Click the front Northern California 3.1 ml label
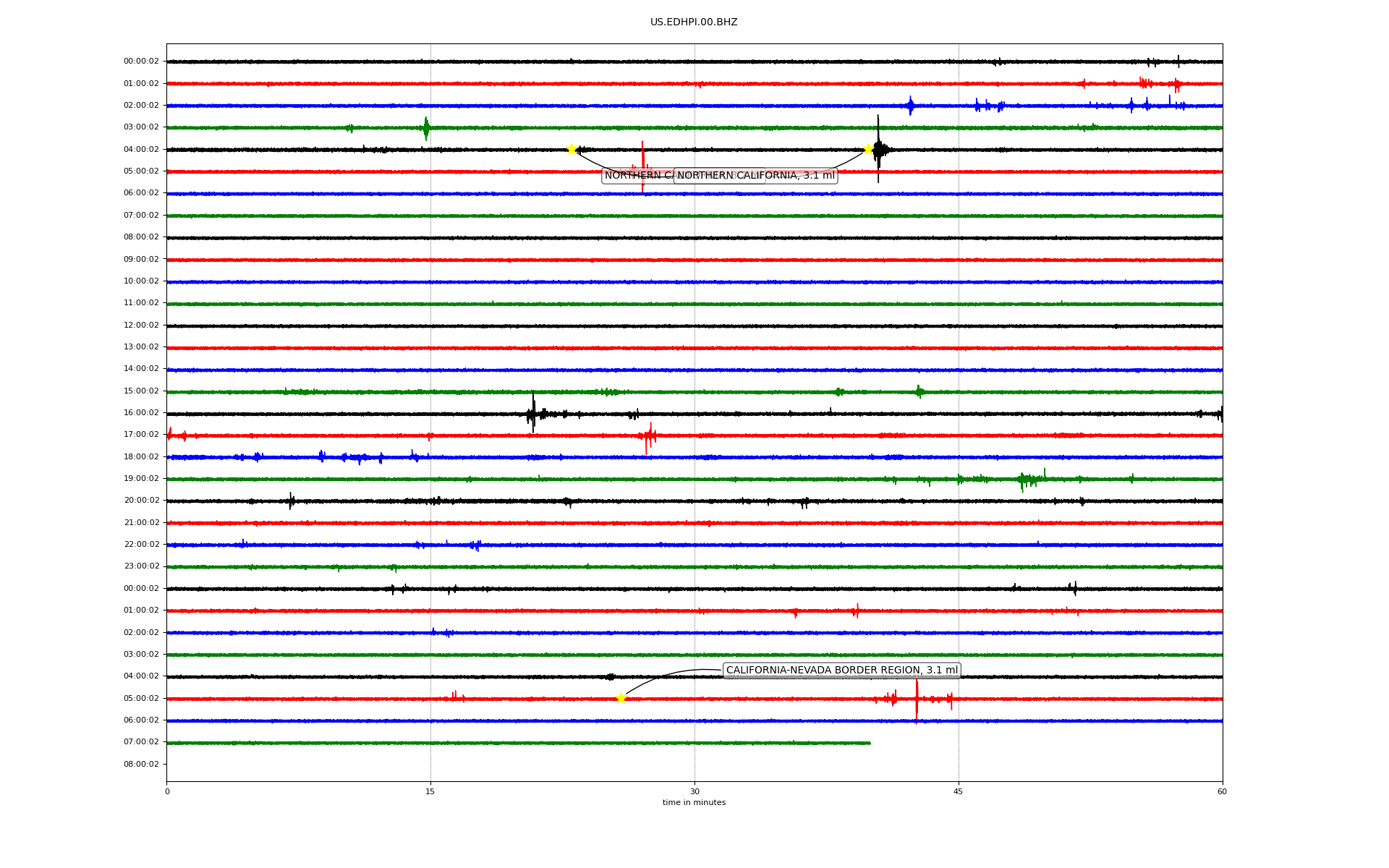This screenshot has height=868, width=1389. pyautogui.click(x=755, y=176)
